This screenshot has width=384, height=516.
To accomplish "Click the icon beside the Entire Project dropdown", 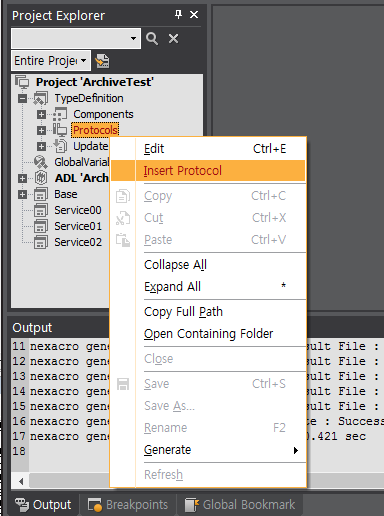I will (102, 61).
